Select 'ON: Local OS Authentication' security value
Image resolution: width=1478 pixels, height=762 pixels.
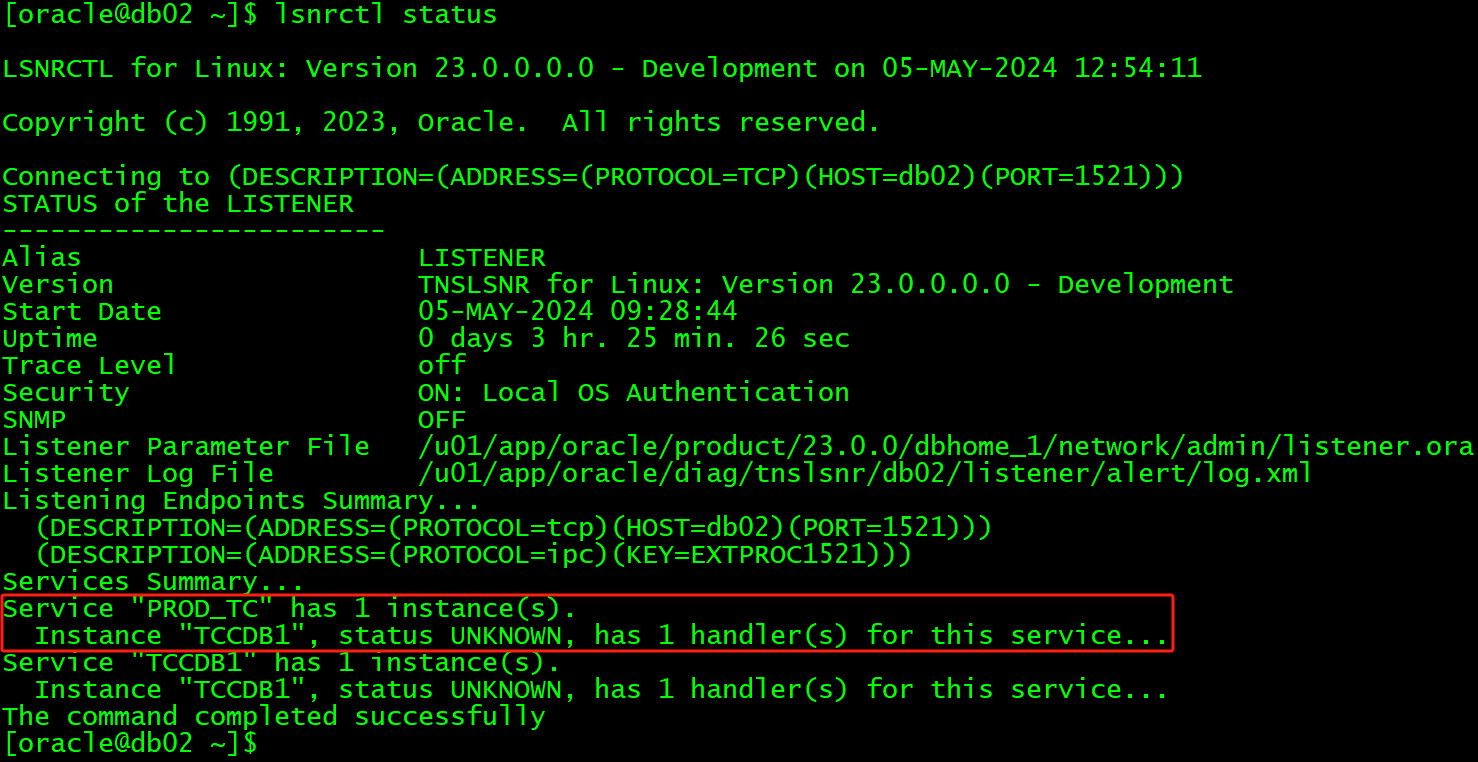(x=634, y=393)
